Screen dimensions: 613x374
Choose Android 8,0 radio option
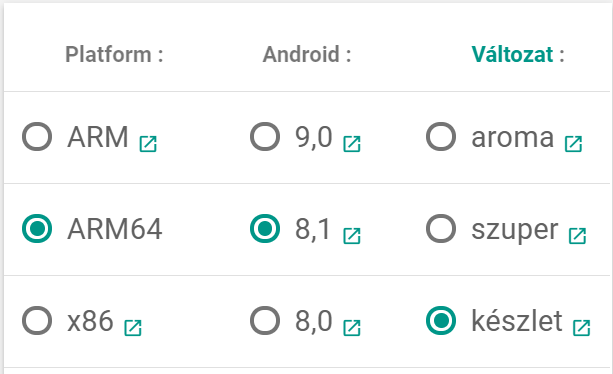click(265, 321)
